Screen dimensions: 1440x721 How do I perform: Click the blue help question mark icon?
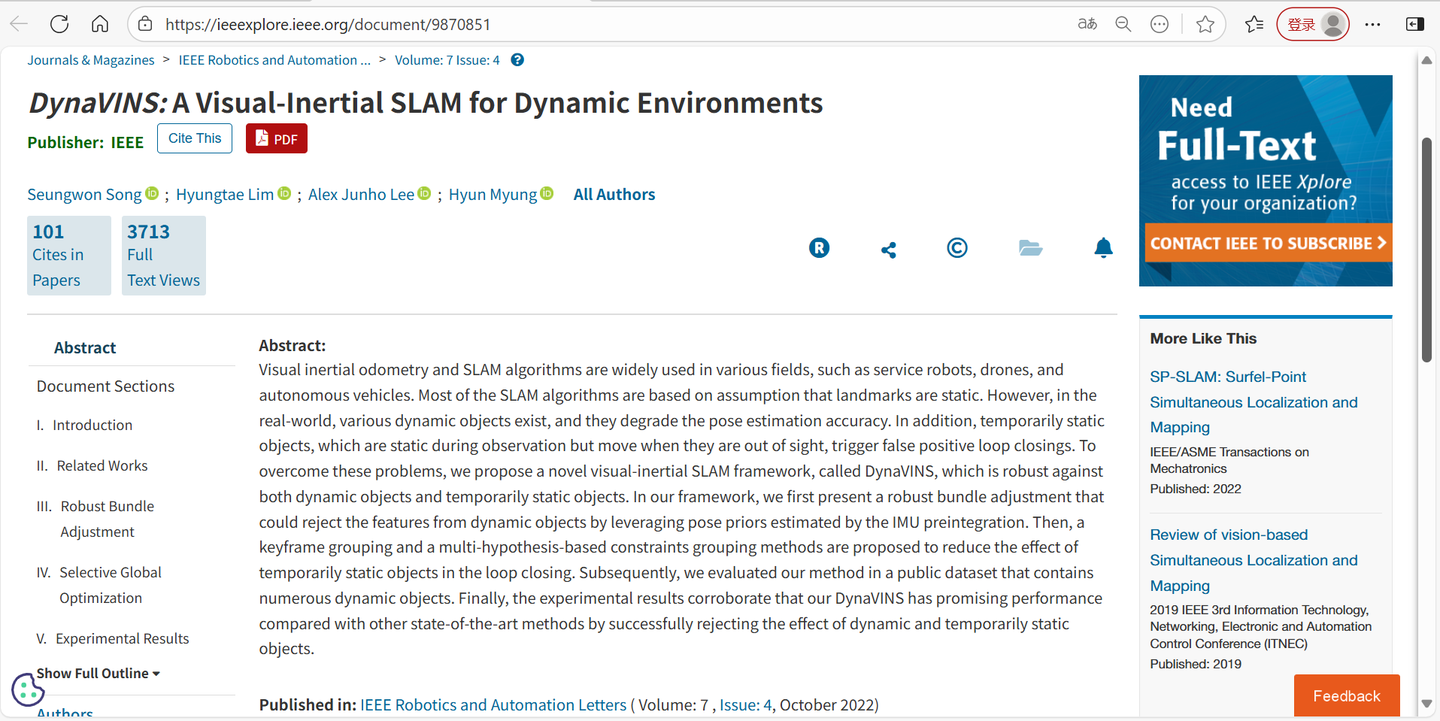click(517, 60)
